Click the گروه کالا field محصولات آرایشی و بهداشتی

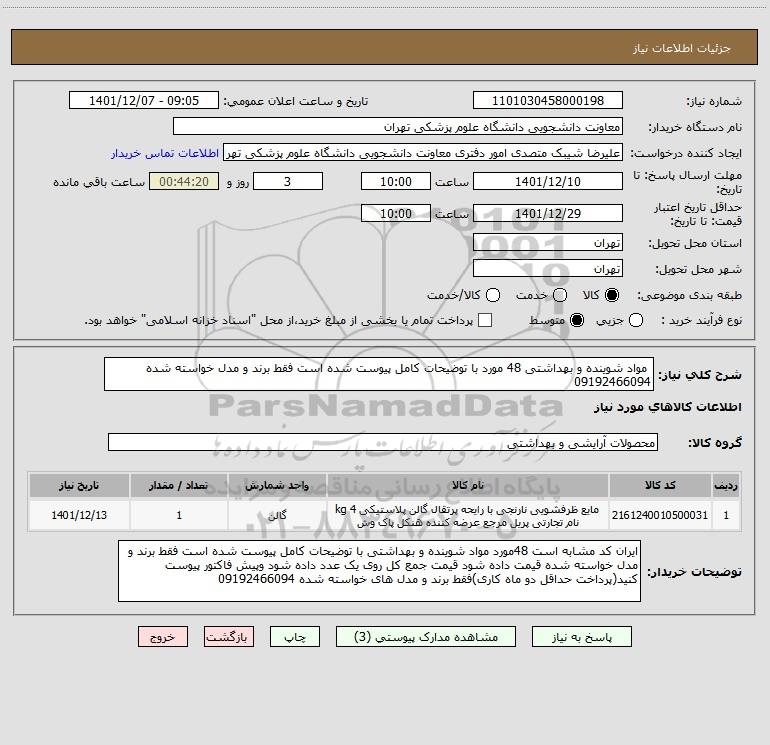tap(383, 442)
